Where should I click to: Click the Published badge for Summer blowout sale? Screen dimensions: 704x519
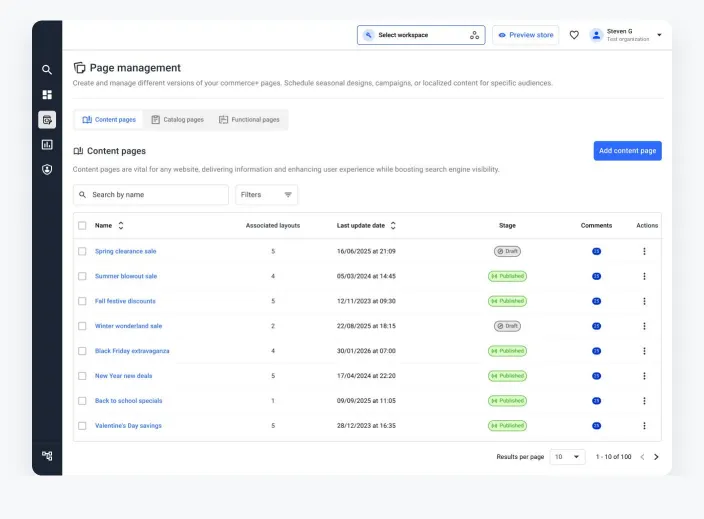click(x=507, y=276)
